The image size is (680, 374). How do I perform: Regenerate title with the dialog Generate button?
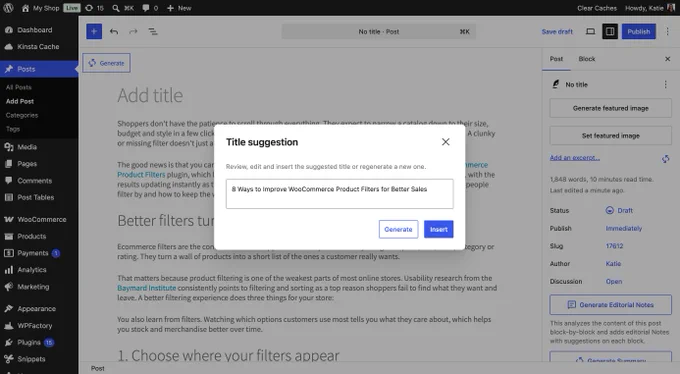398,229
